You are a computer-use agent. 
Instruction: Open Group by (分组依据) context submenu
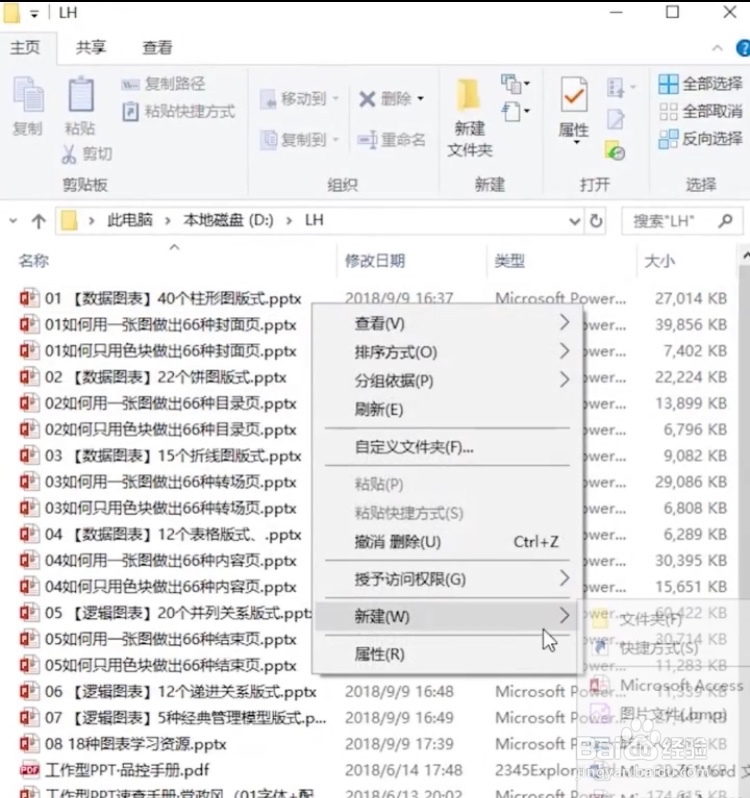[447, 380]
